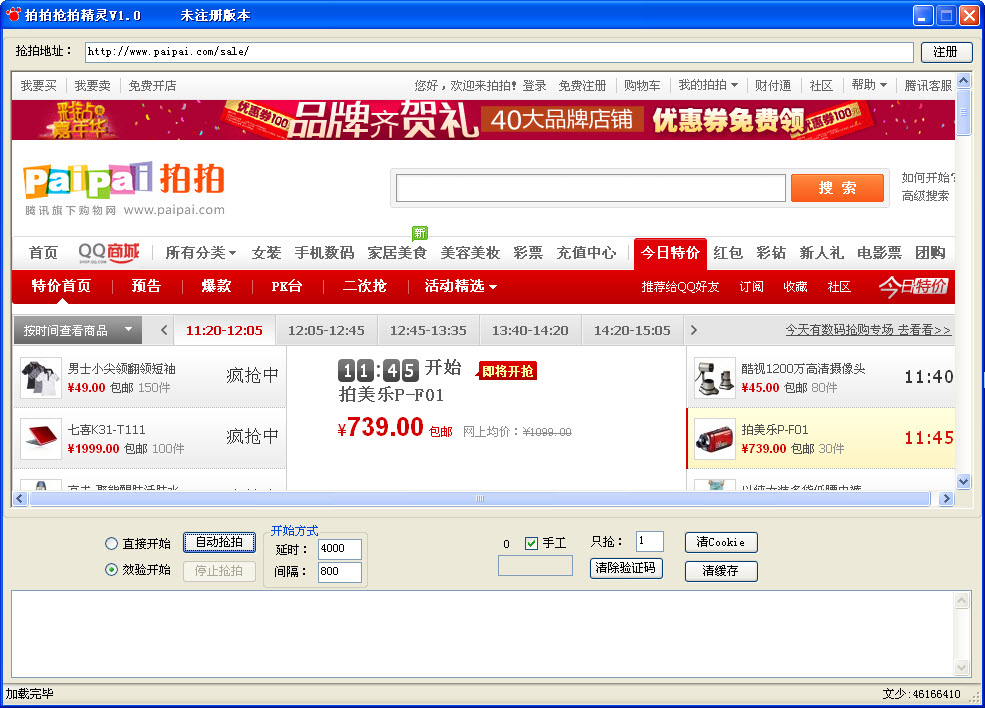Click the 清缓存 button

721,571
